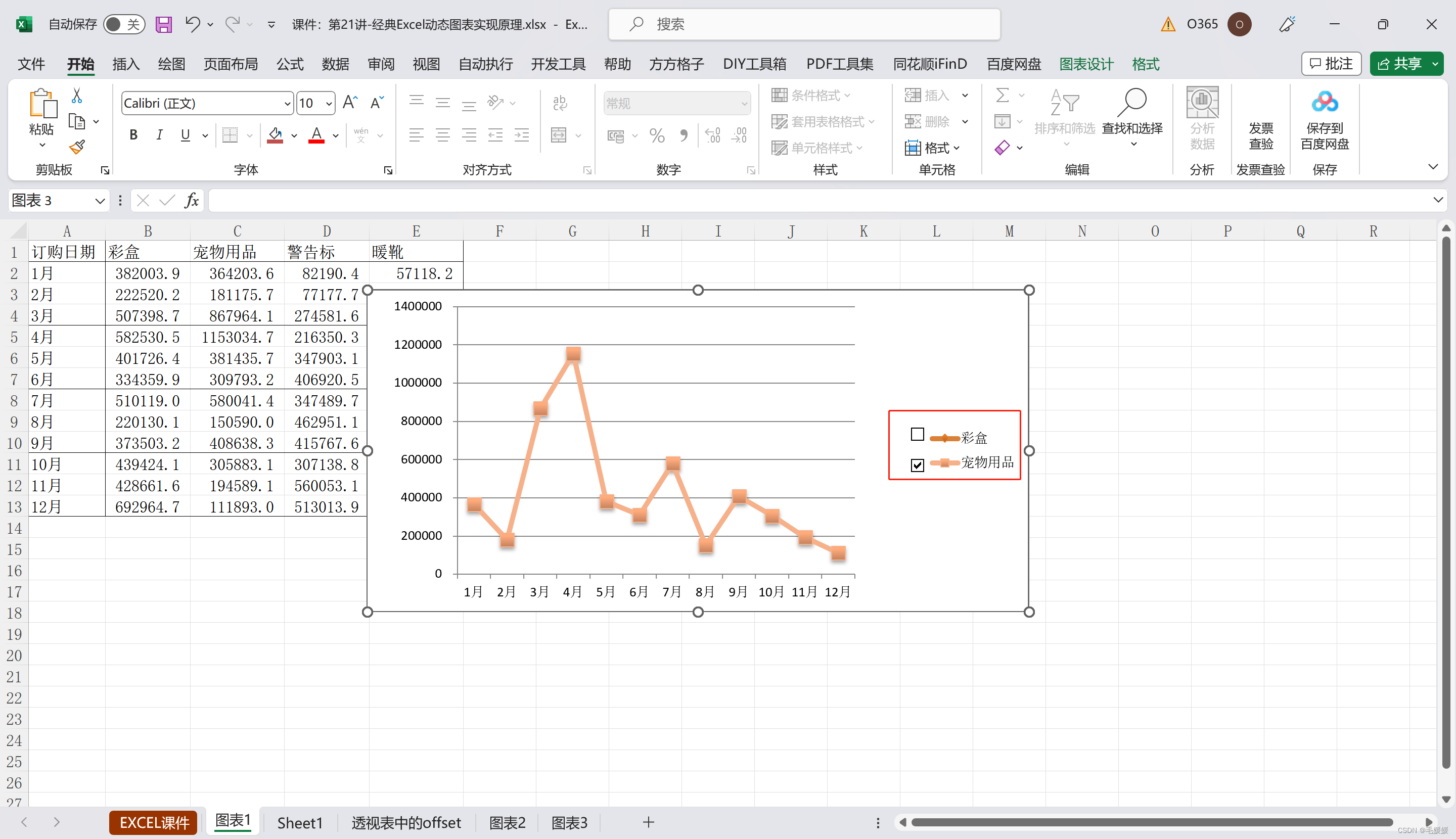Click the Clear eraser icon
The width and height of the screenshot is (1456, 839).
pyautogui.click(x=1003, y=148)
